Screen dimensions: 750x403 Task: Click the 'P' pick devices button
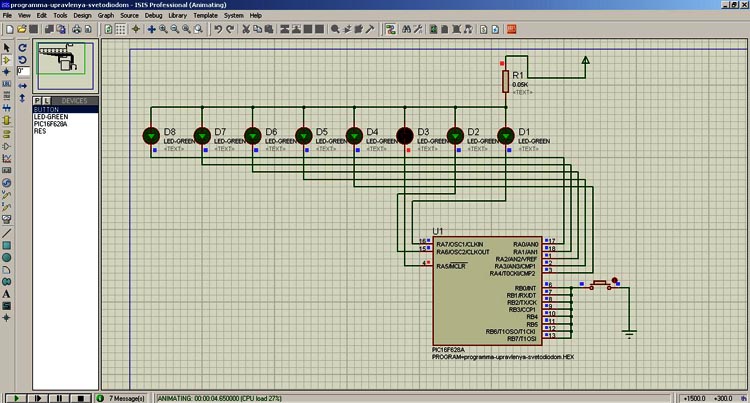click(37, 101)
